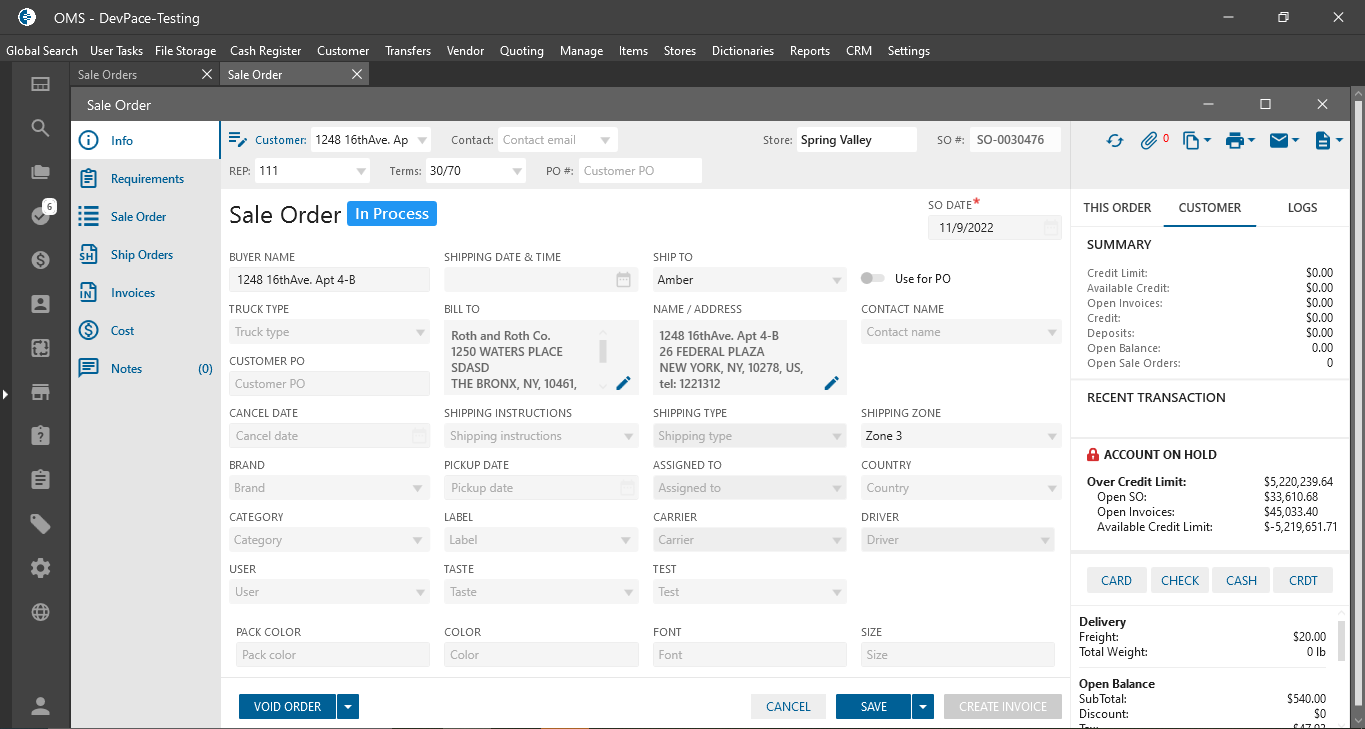
Task: Open the settings gear icon in left sidebar
Action: point(40,568)
